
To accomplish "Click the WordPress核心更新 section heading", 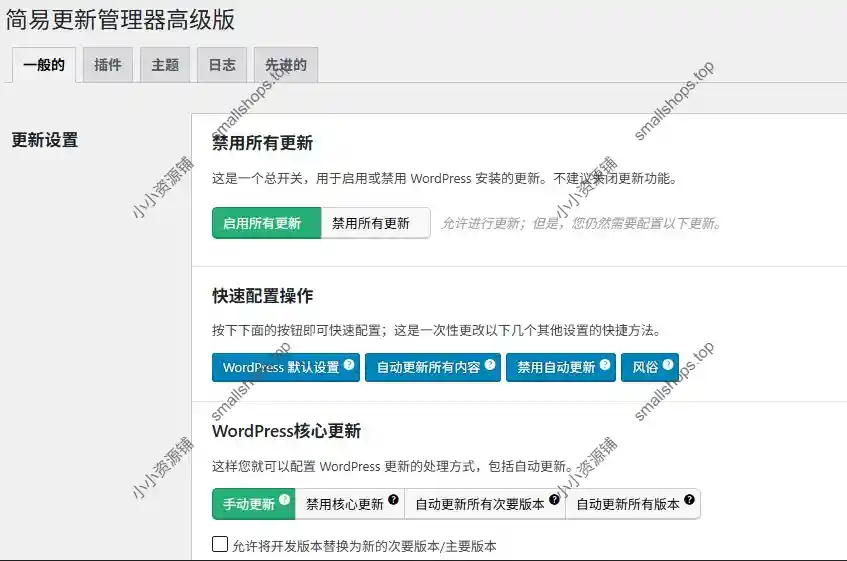I will tap(286, 431).
